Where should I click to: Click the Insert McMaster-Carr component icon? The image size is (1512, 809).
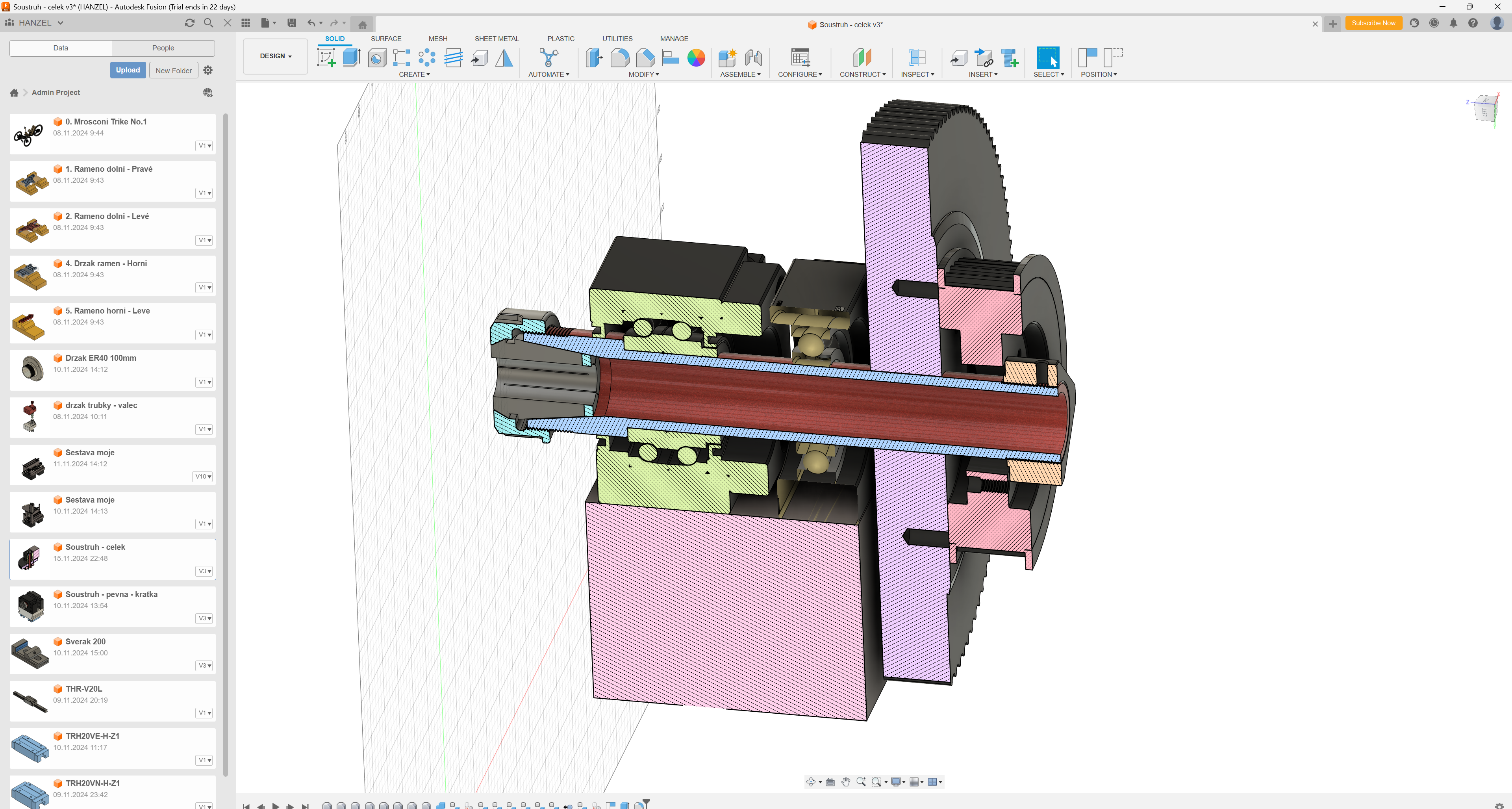tap(1009, 58)
